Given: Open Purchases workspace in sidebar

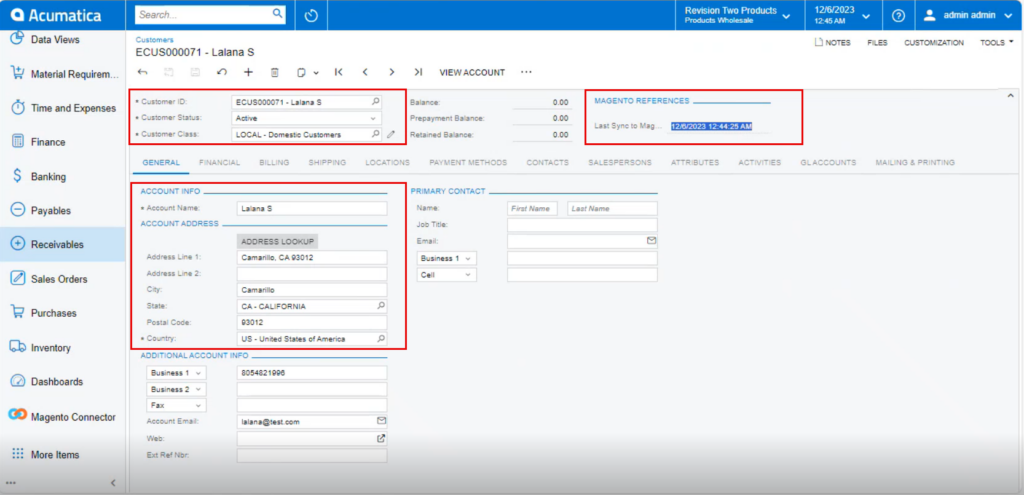Looking at the screenshot, I should [x=63, y=313].
